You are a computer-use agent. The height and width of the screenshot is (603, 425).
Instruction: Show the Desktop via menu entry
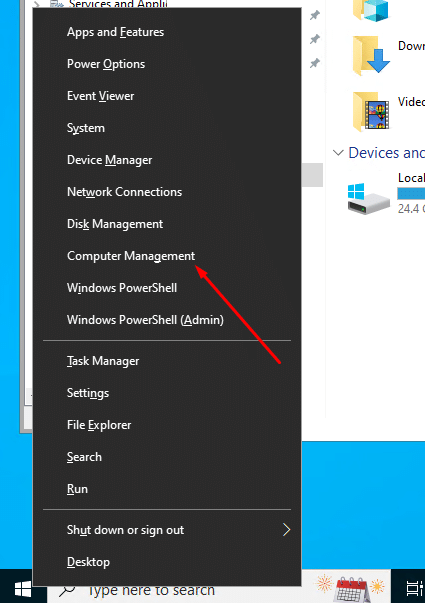[x=167, y=562]
